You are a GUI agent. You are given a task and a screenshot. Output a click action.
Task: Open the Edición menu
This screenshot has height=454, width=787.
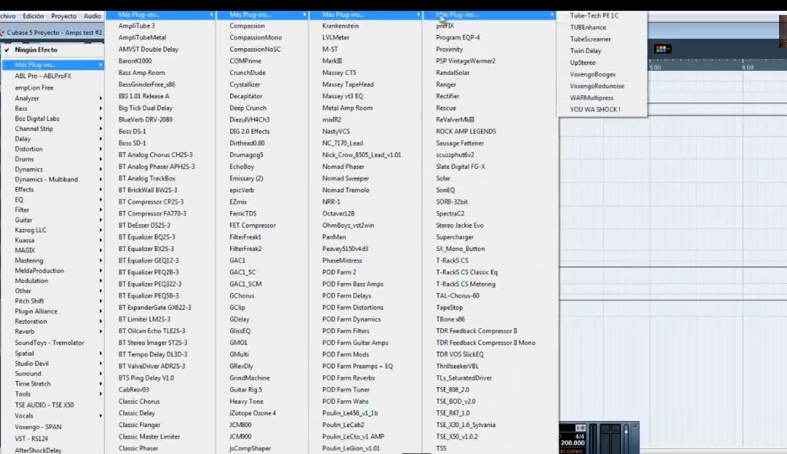33,16
